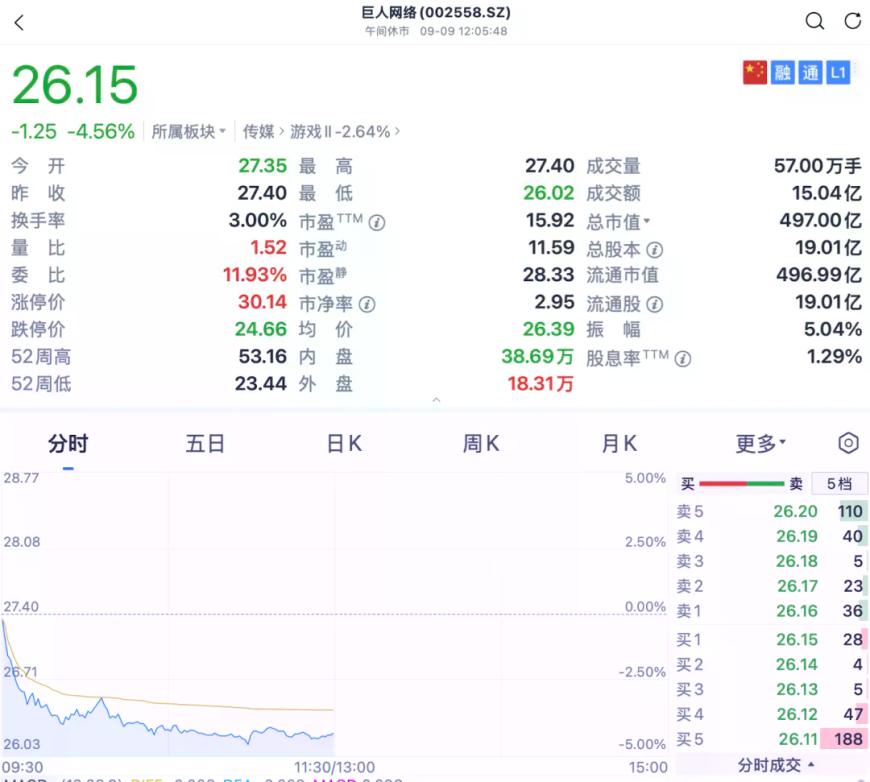Select the 买2 row at 26.14
The width and height of the screenshot is (870, 782).
click(x=770, y=664)
